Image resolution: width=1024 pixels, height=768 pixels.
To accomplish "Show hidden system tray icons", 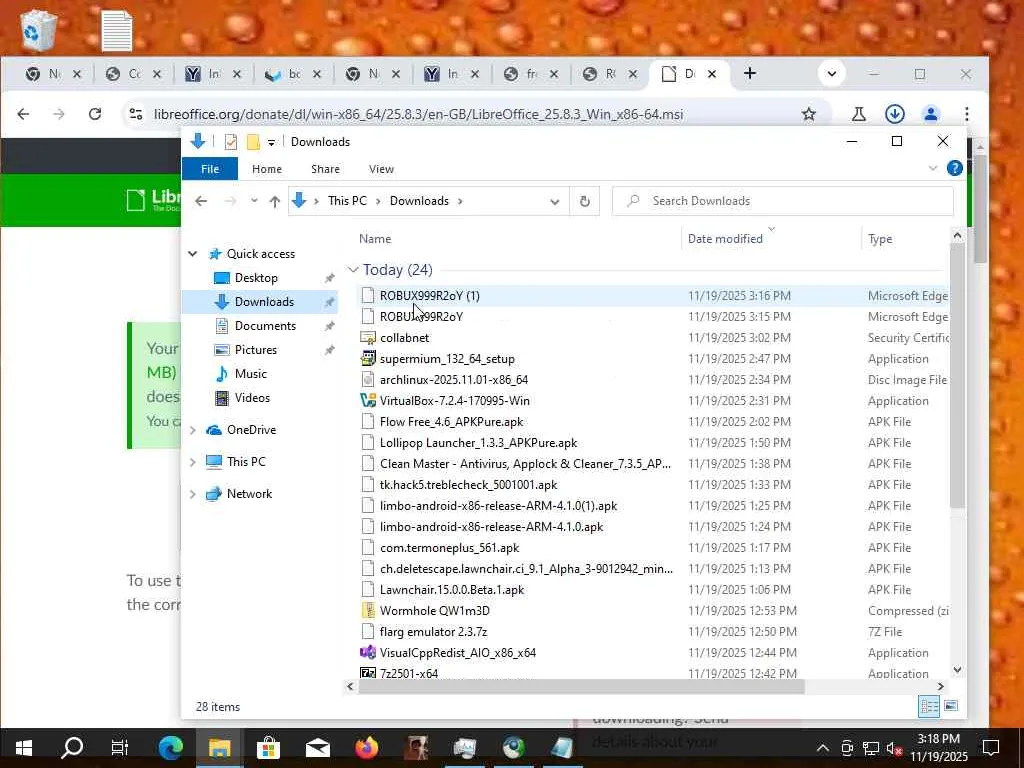I will 823,748.
